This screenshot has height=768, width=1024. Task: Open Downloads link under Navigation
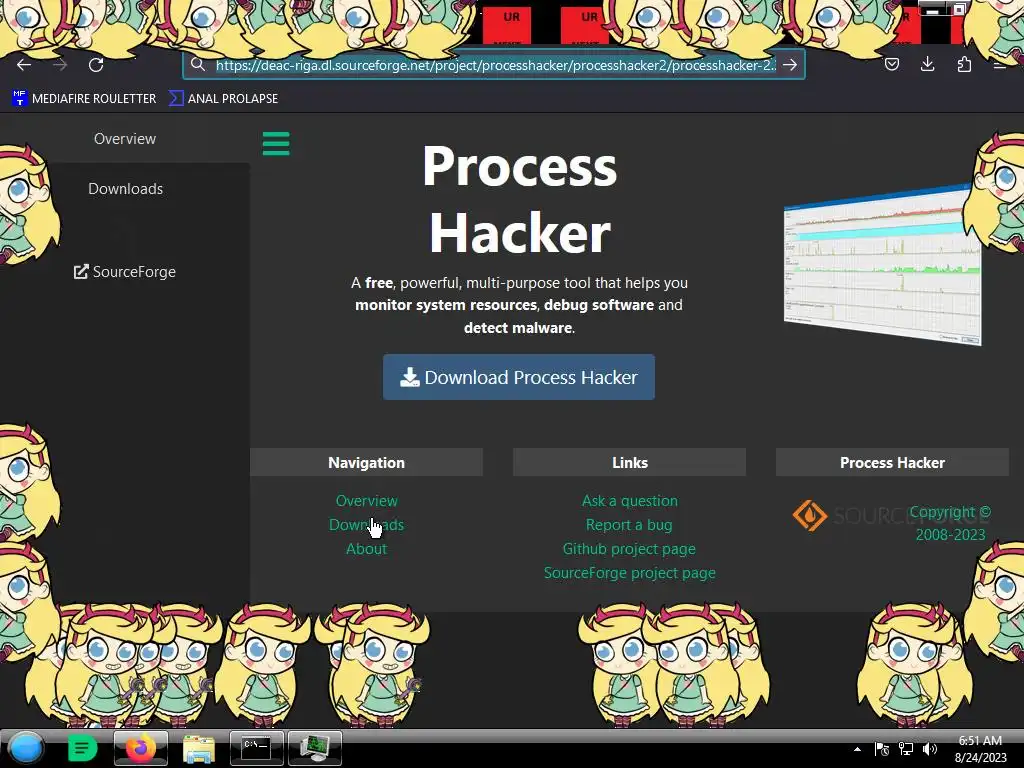366,525
